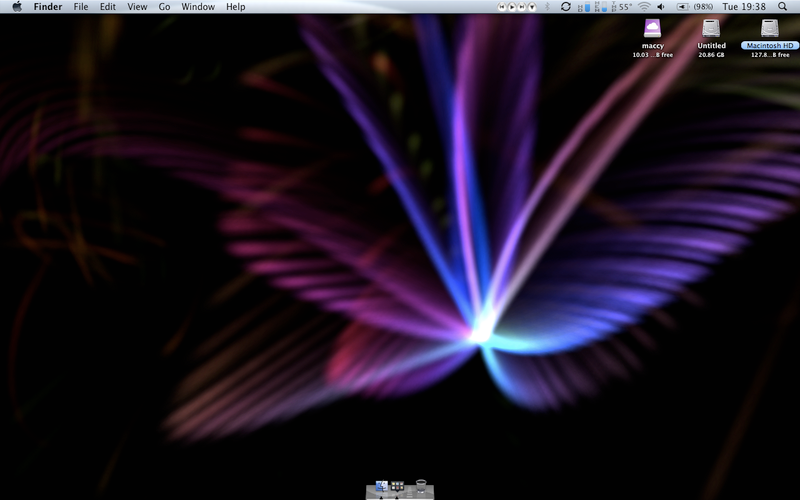The width and height of the screenshot is (800, 500).
Task: Click the maccy drive label
Action: 653,45
